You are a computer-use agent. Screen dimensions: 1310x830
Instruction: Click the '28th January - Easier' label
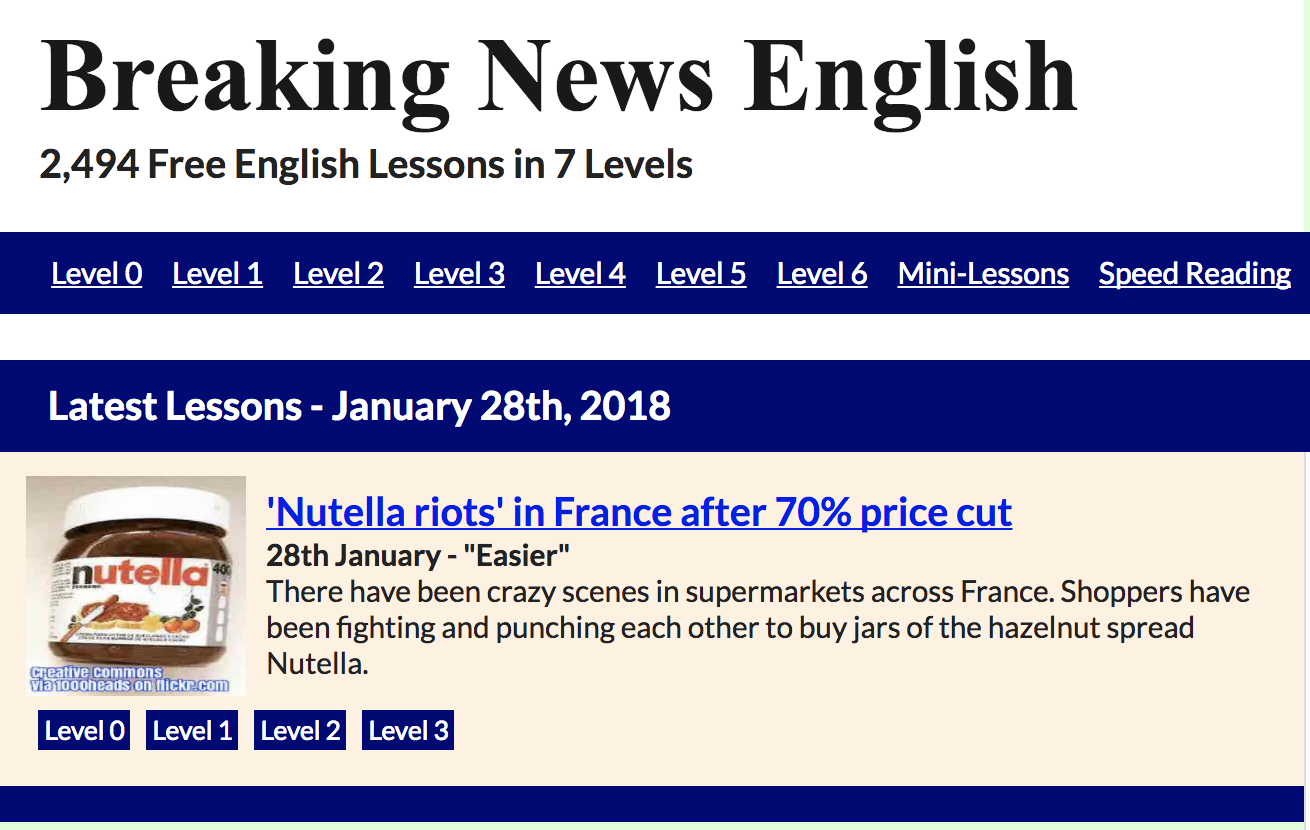(418, 556)
